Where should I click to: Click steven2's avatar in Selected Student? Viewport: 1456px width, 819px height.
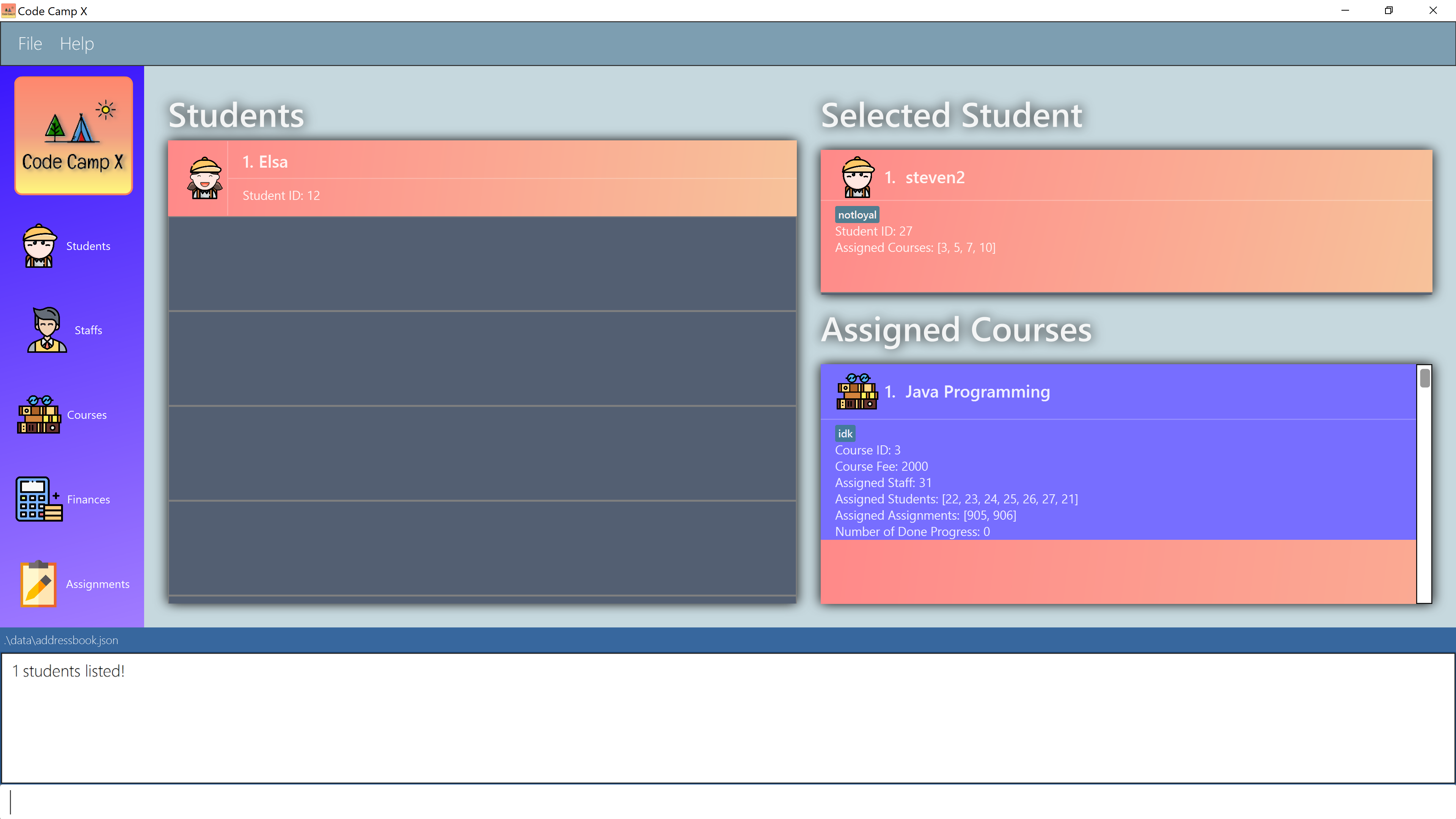[858, 178]
